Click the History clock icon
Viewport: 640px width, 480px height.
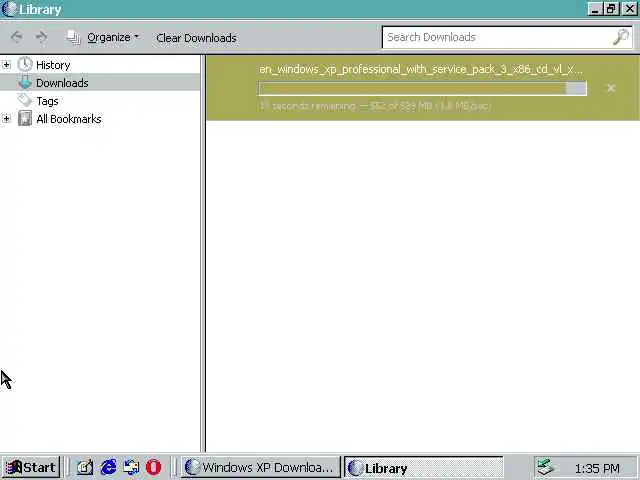[x=25, y=64]
